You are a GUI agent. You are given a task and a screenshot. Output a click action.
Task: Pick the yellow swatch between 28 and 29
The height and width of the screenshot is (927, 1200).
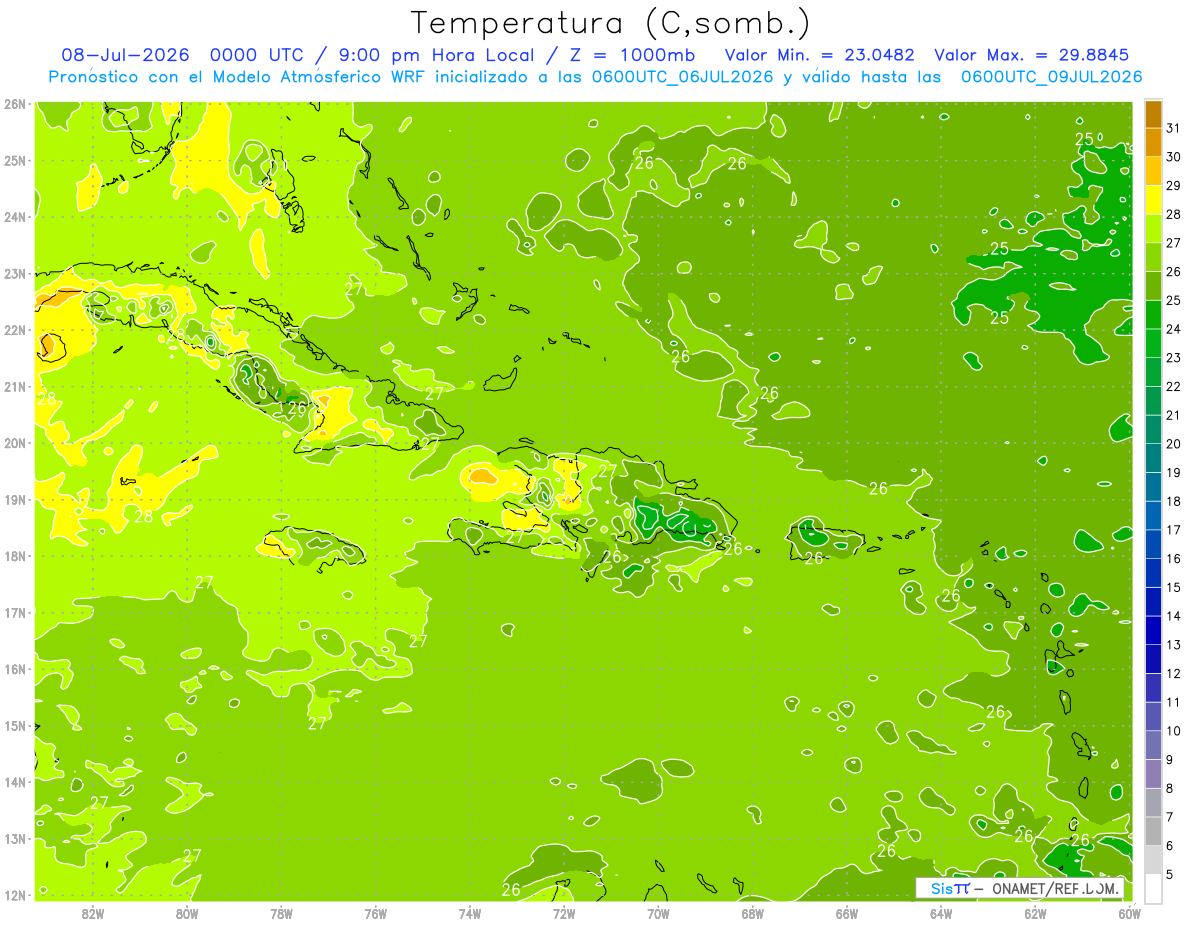(1153, 200)
